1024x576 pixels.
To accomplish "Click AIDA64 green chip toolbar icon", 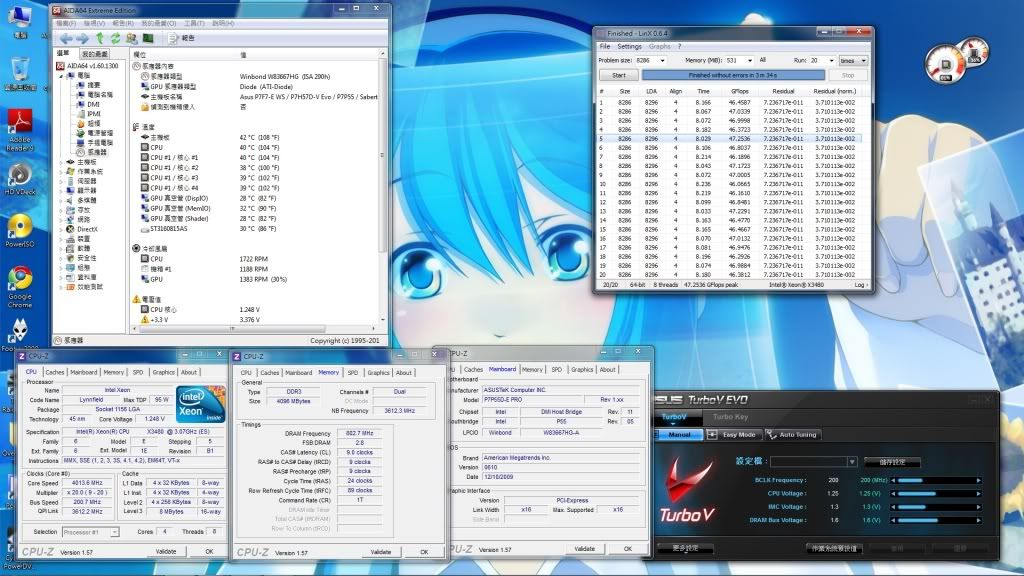I will 148,39.
